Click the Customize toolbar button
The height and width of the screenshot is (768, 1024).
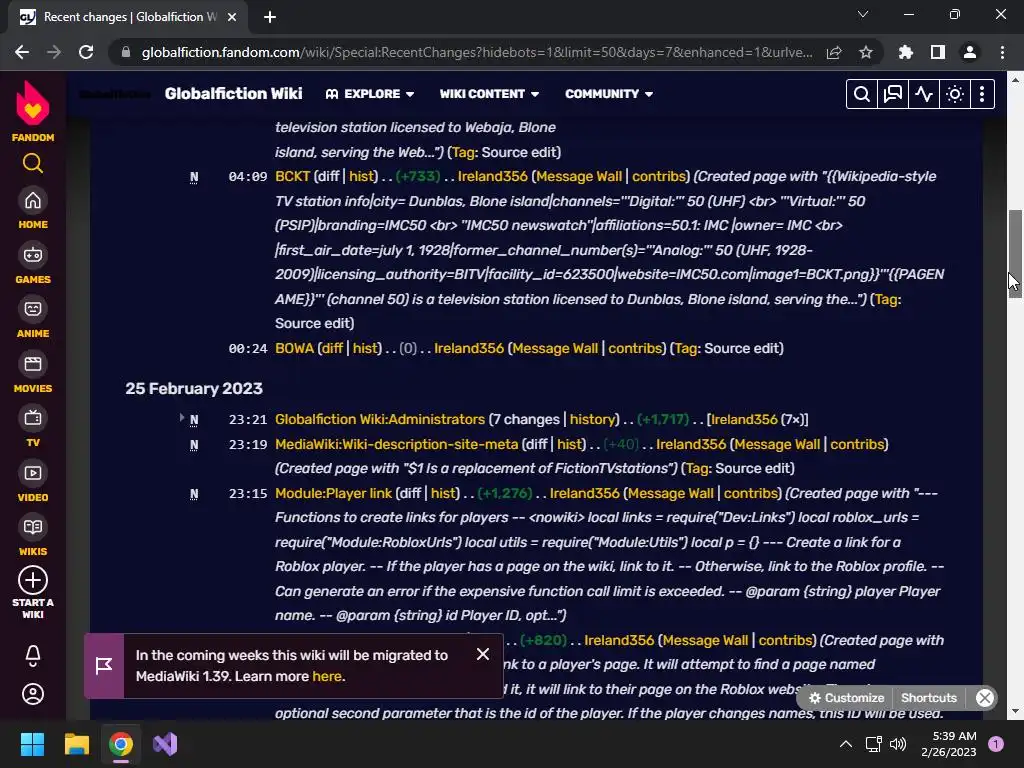point(846,697)
